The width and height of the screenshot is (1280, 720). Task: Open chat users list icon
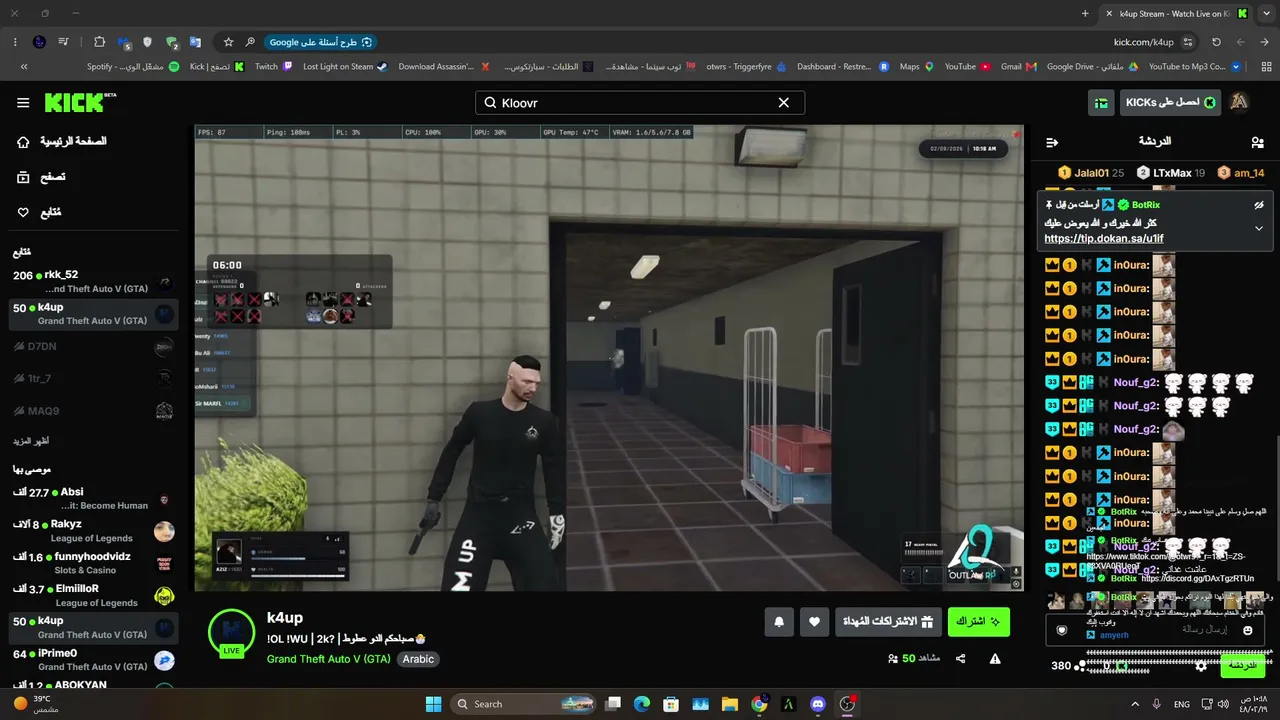tap(1257, 143)
